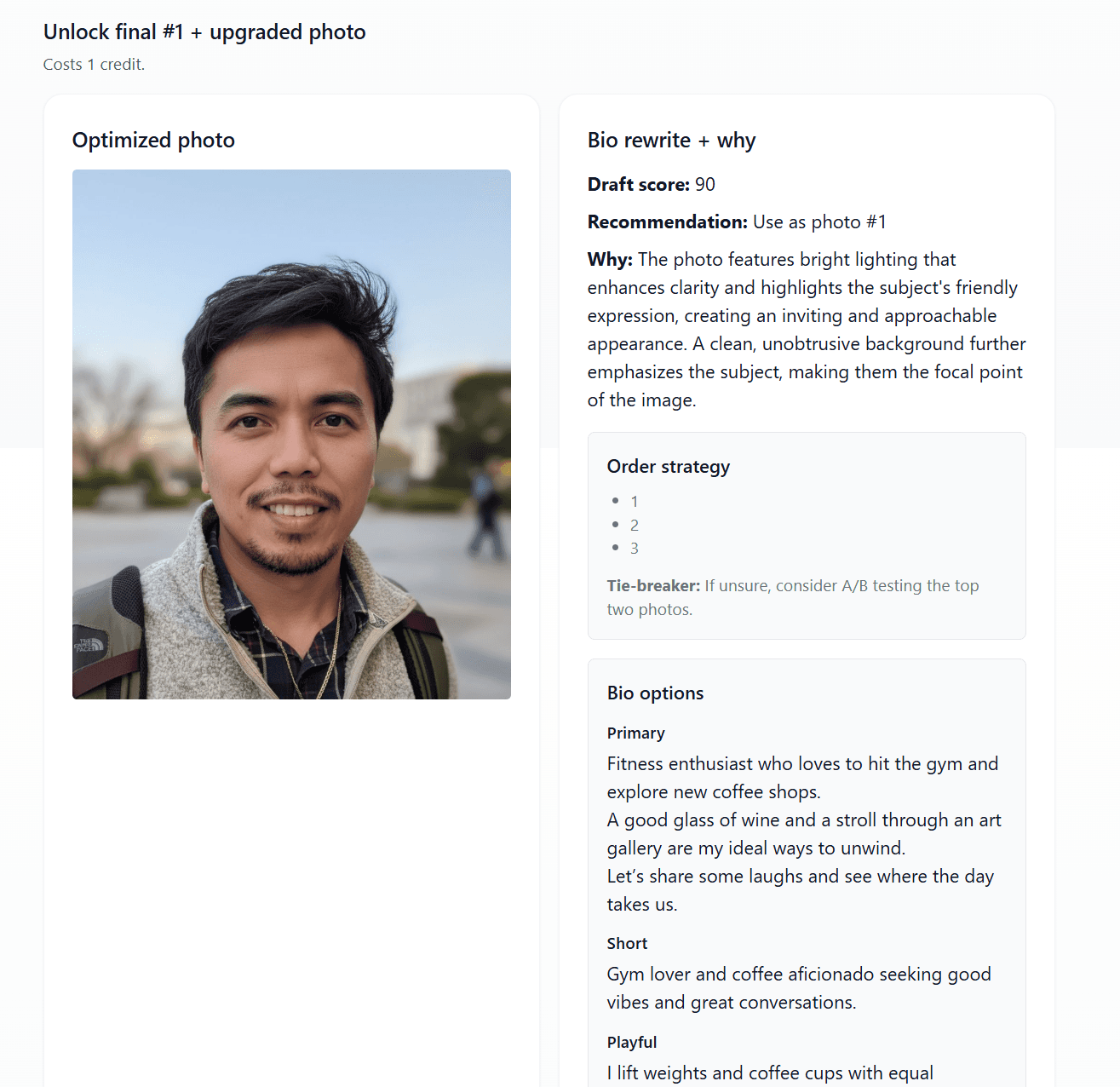The image size is (1120, 1087).
Task: Click the optimized profile photo
Action: (x=291, y=434)
